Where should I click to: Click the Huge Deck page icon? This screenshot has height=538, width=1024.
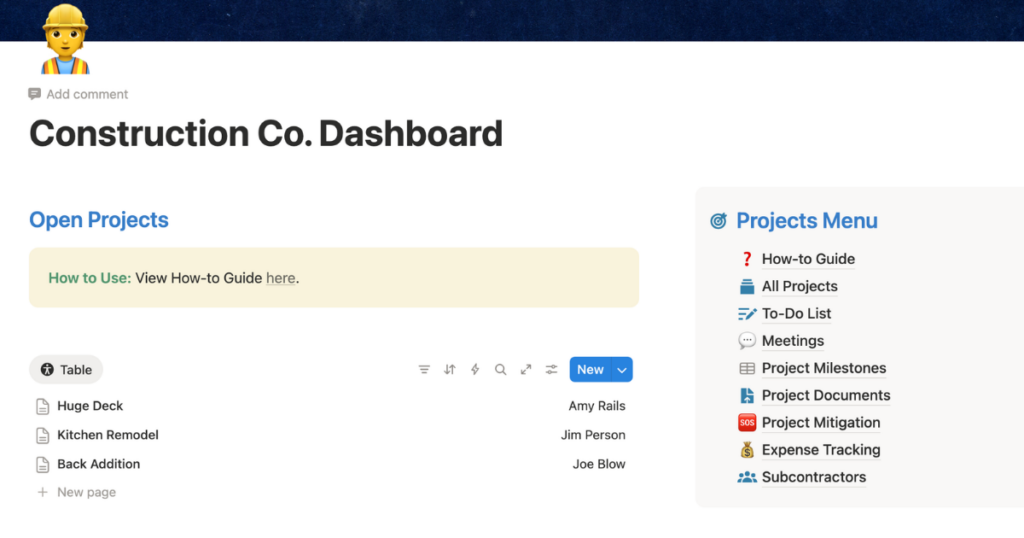click(42, 407)
